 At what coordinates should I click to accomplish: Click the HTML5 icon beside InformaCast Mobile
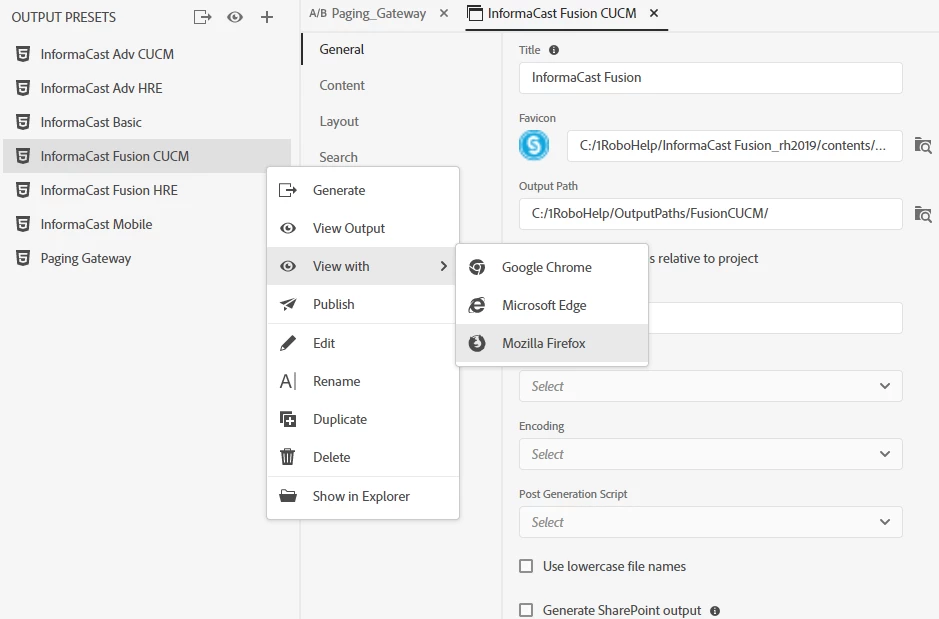[23, 224]
